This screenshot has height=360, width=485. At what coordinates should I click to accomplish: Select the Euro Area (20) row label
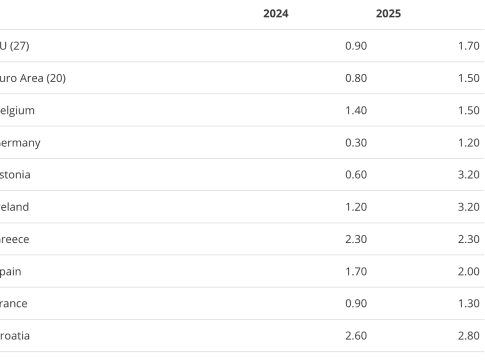[x=33, y=78]
